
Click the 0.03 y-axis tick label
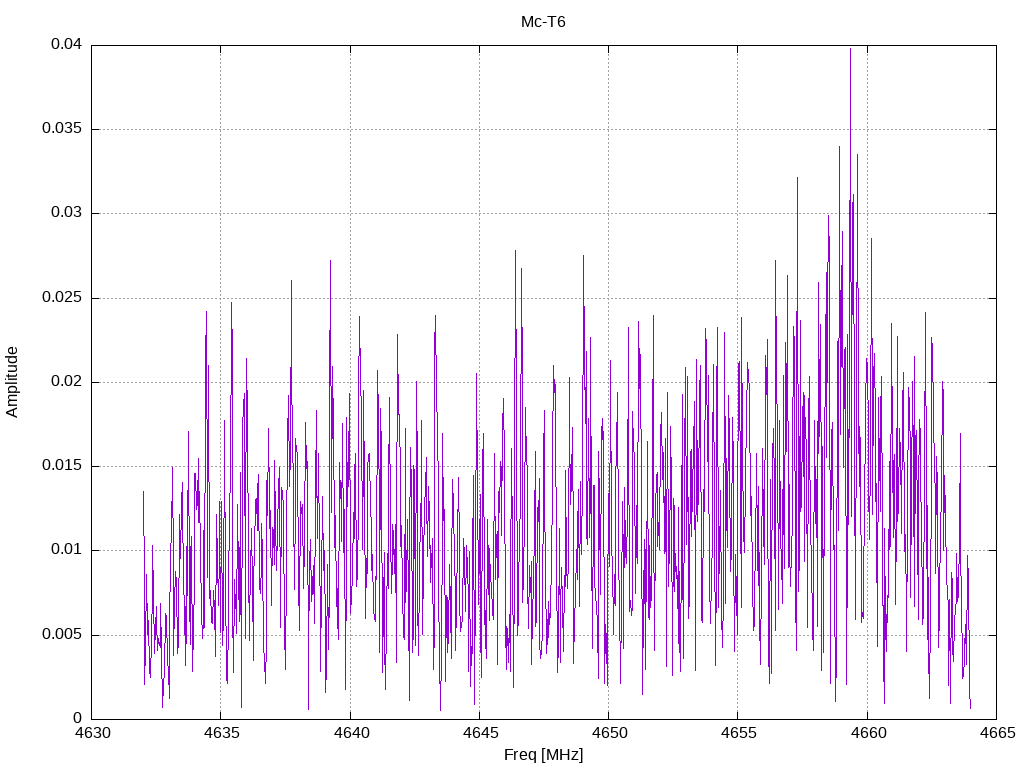coord(67,213)
